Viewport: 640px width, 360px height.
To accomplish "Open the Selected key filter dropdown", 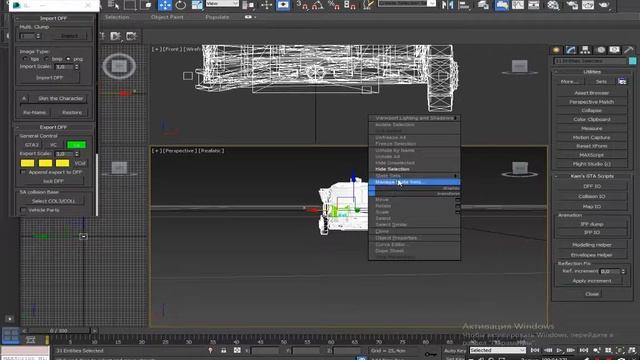I will coord(497,350).
